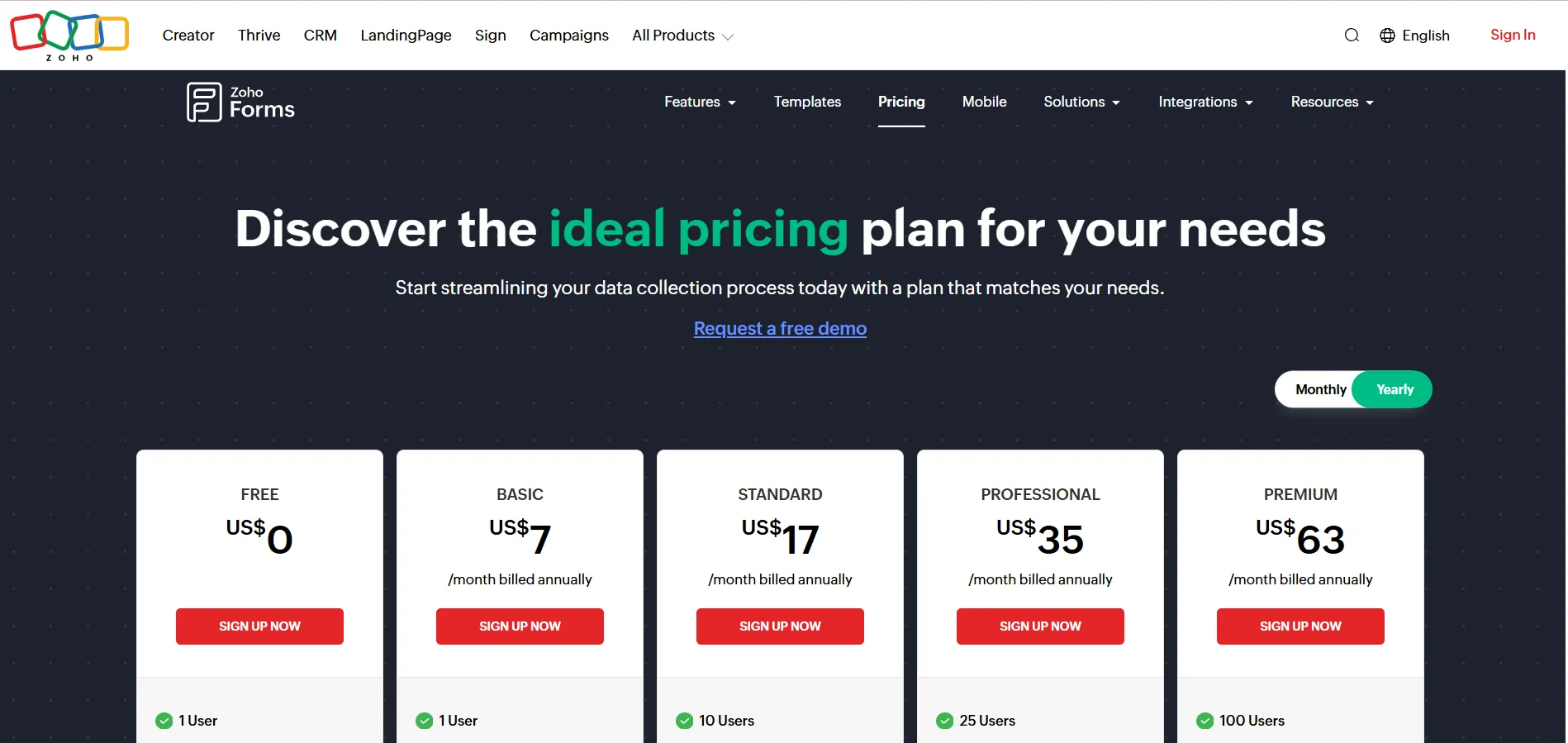Expand the Integrations dropdown
This screenshot has width=1568, height=743.
click(x=1205, y=102)
